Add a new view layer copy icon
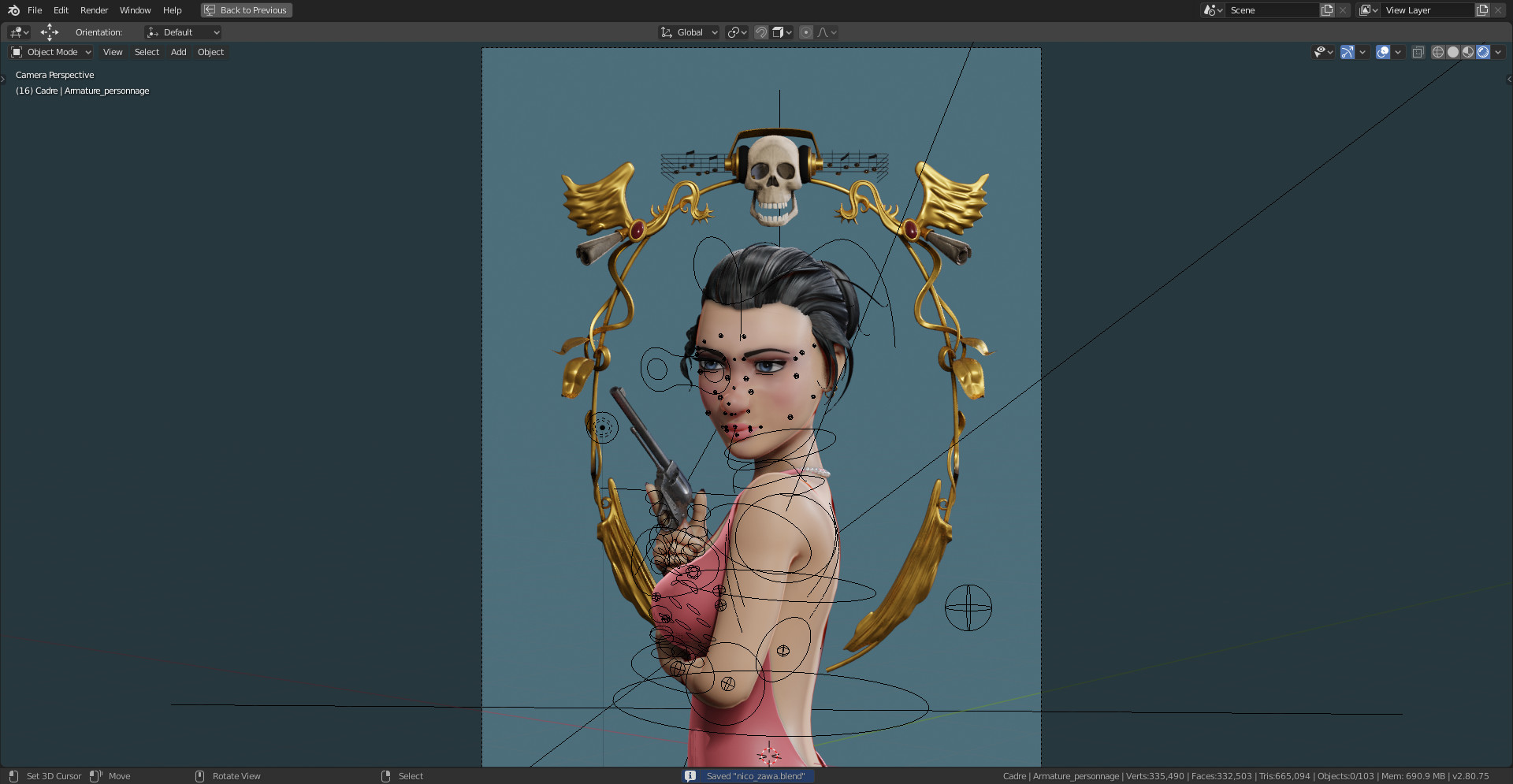The image size is (1513, 784). coord(1482,10)
